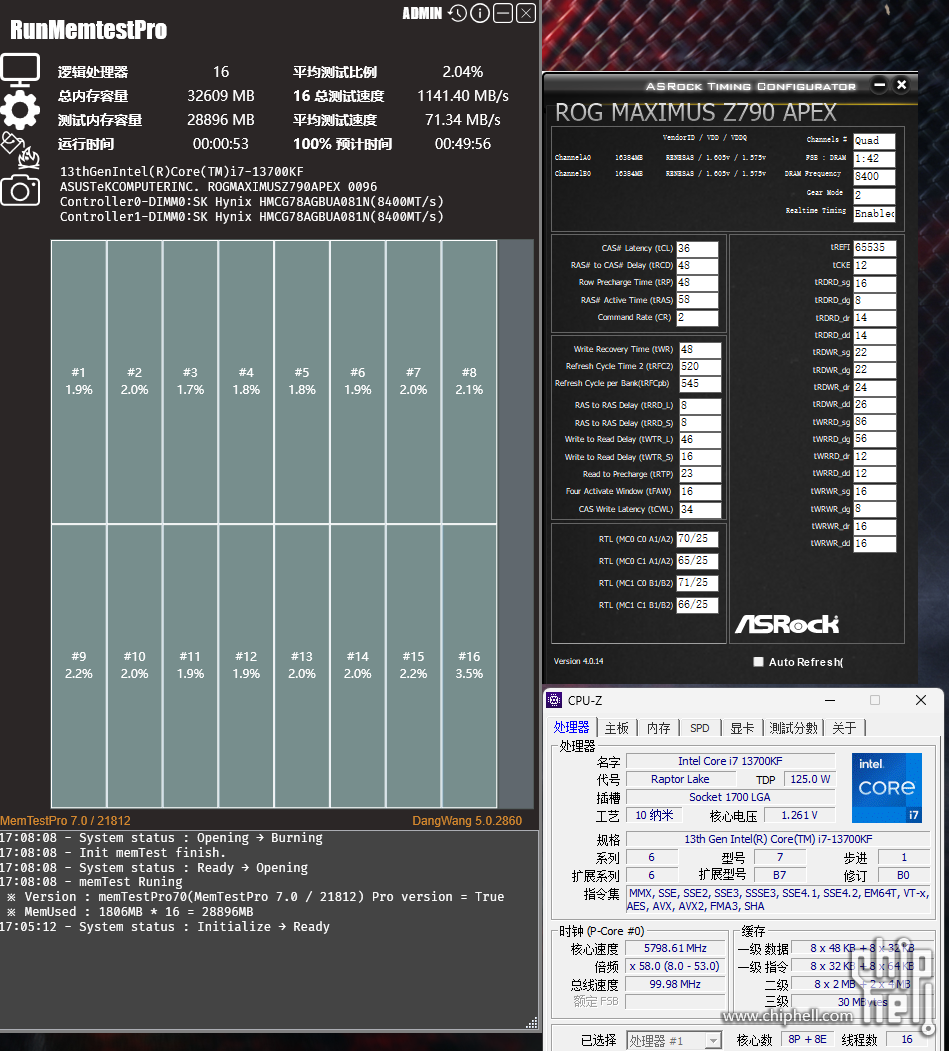Open the 处理器 #1 selection dropdown
The image size is (949, 1051).
674,1040
